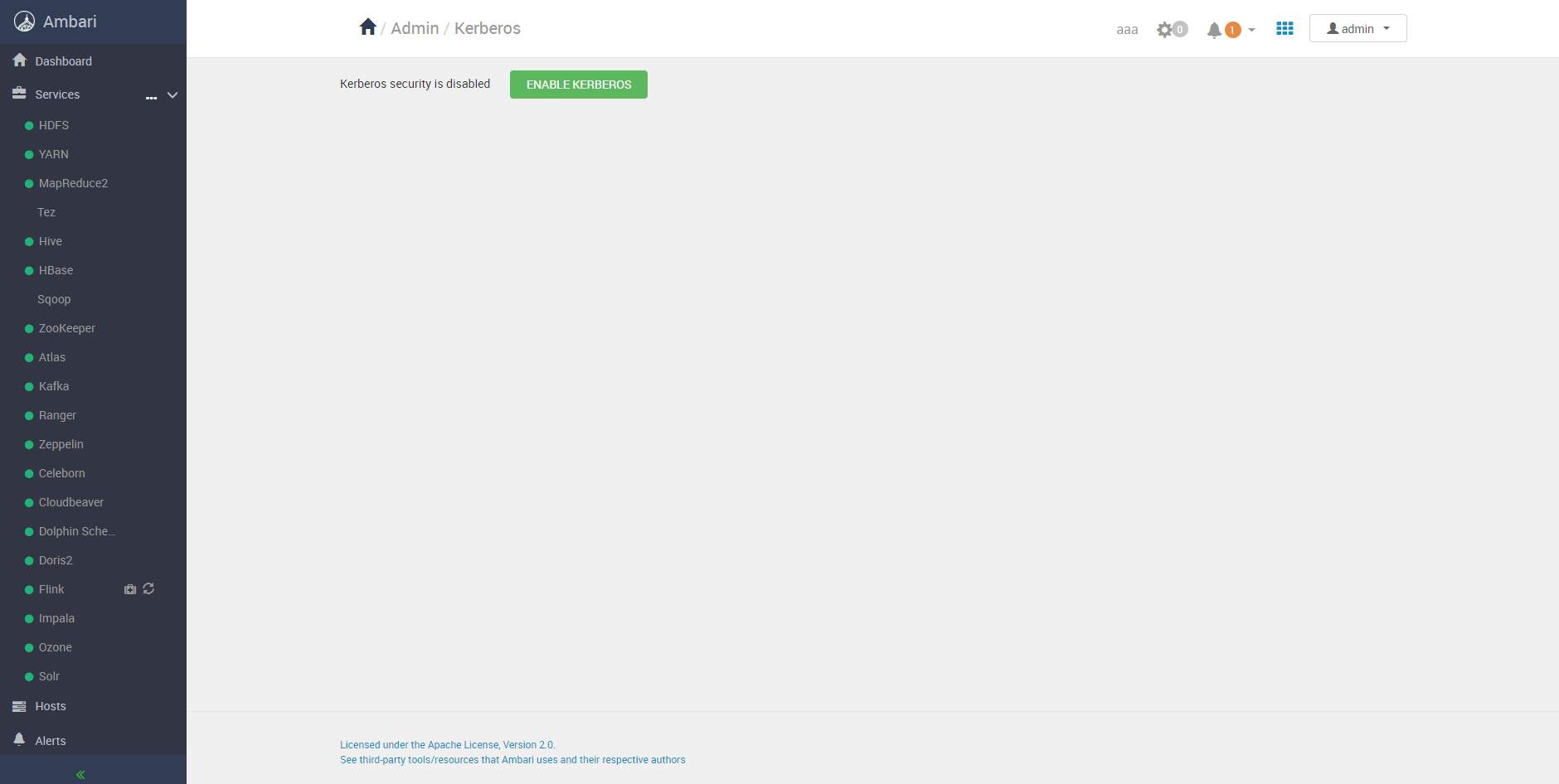The image size is (1559, 784).
Task: Open the HDFS service
Action: (54, 125)
